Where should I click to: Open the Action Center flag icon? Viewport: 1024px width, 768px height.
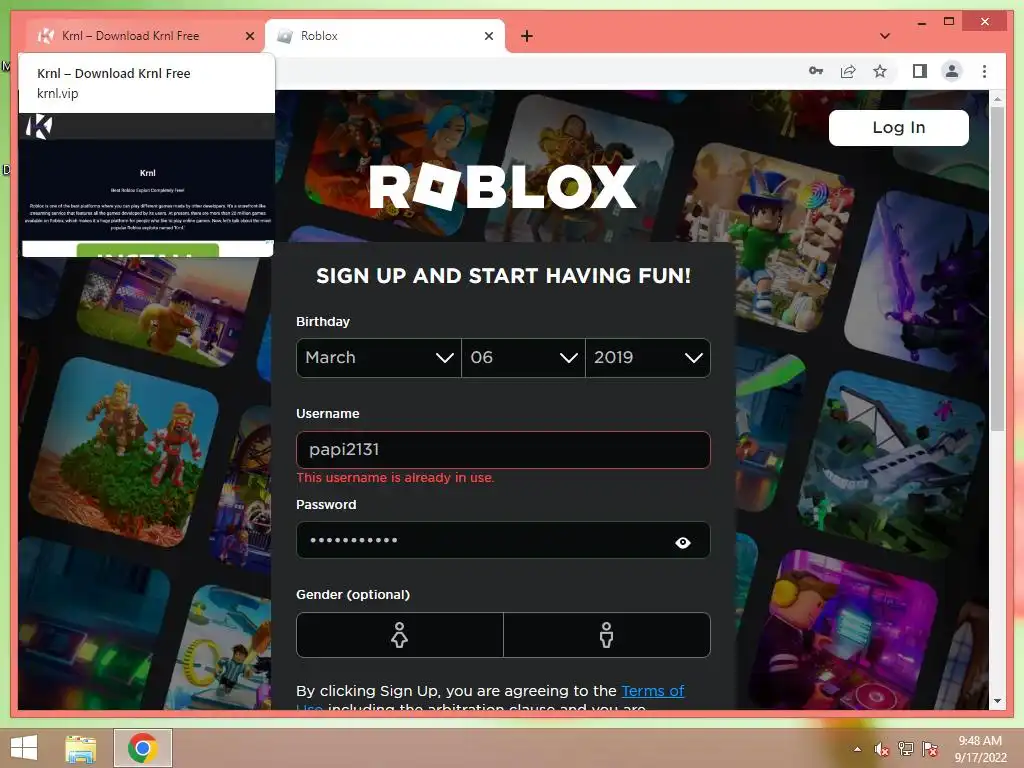pos(930,749)
